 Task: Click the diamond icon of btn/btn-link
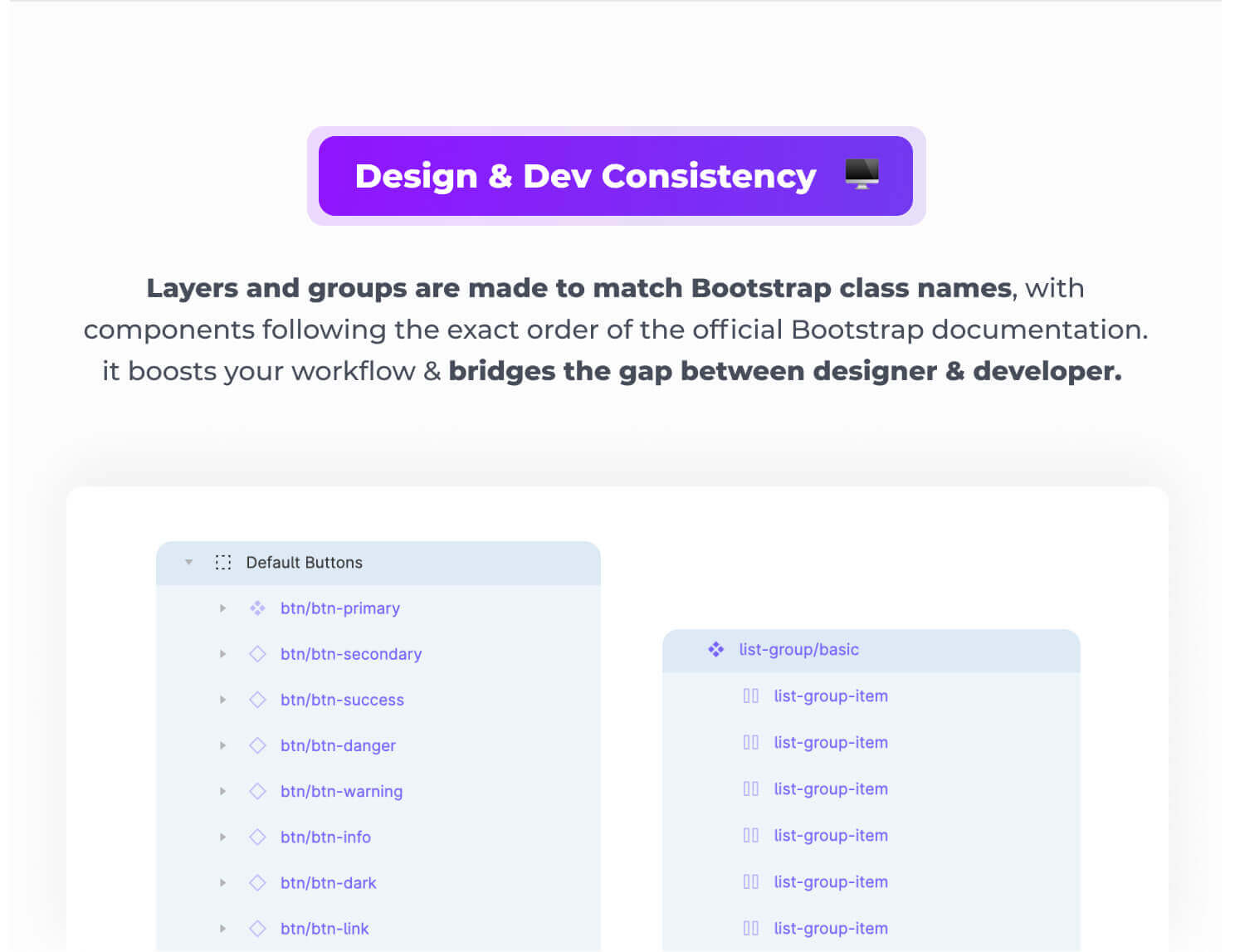(257, 928)
